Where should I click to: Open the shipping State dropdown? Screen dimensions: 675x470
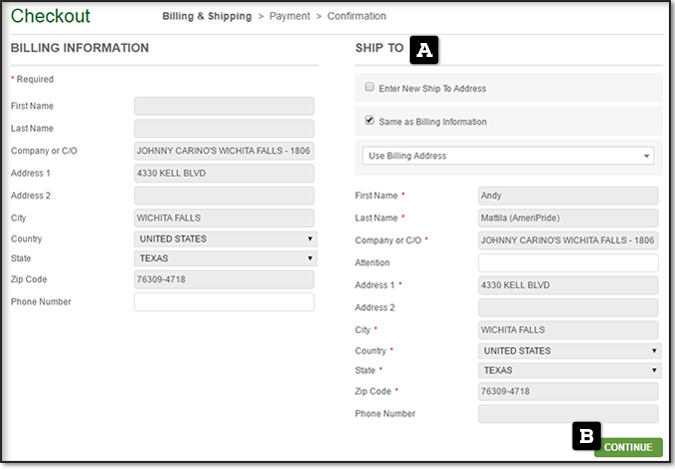coord(569,370)
